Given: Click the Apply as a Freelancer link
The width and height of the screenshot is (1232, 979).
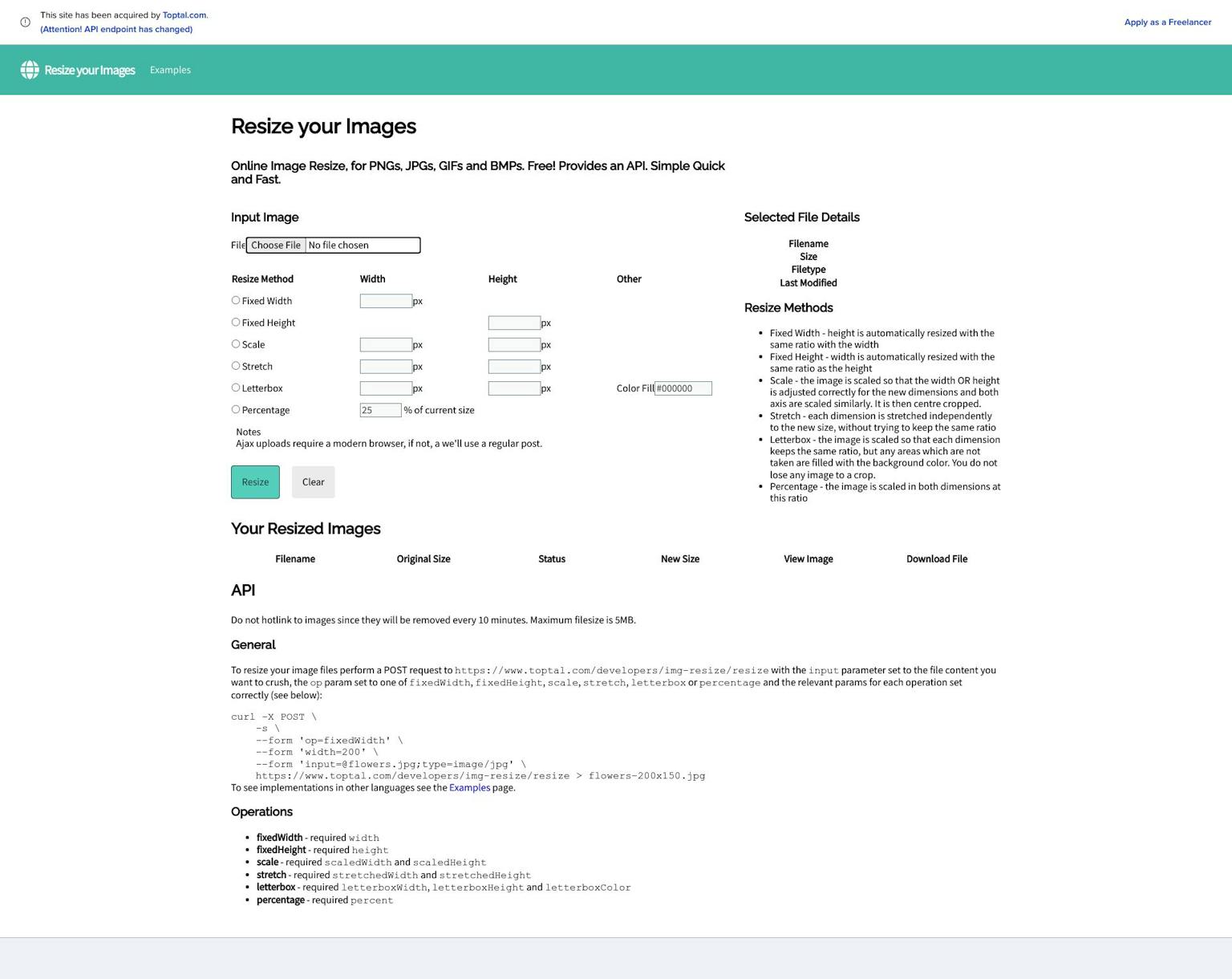Looking at the screenshot, I should pyautogui.click(x=1168, y=22).
